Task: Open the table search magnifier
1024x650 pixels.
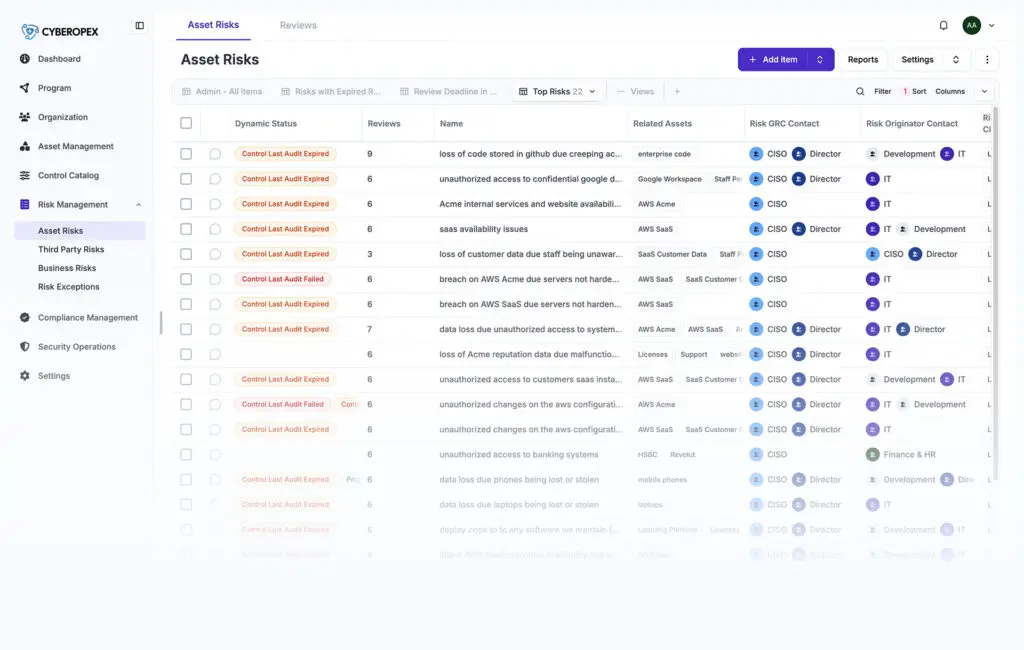Action: [860, 91]
